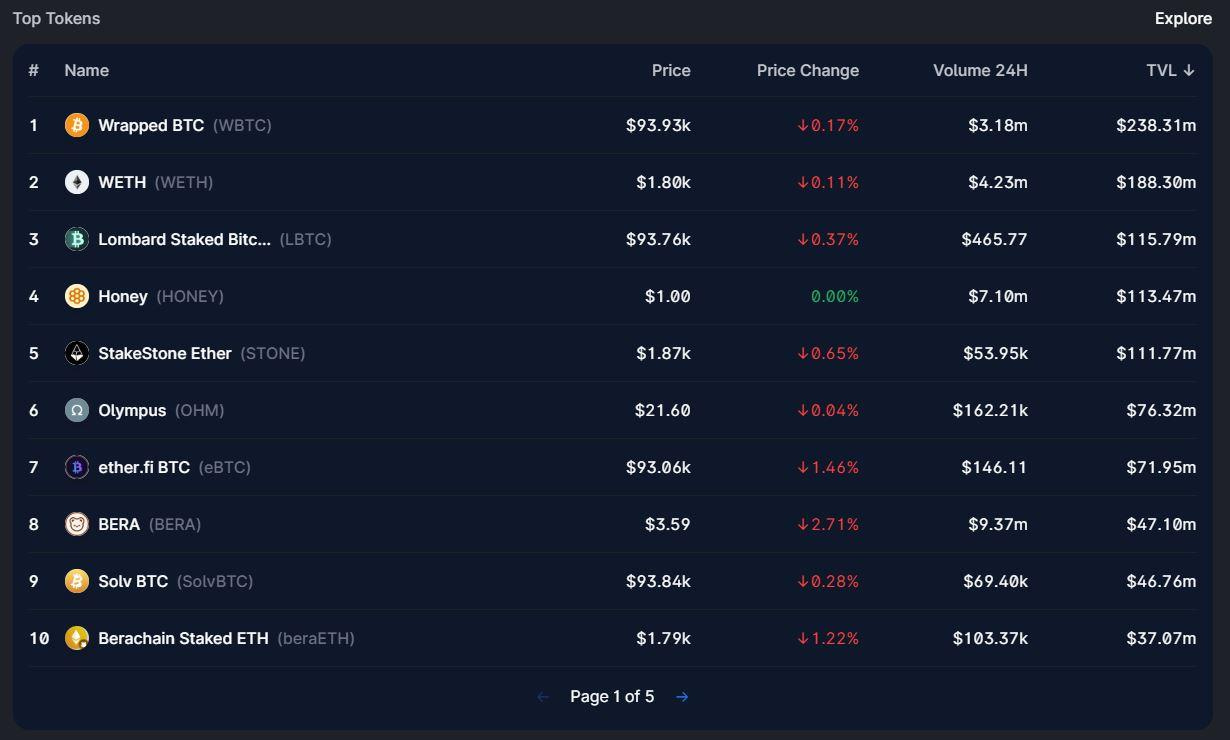The image size is (1230, 740).
Task: Click the StakeStone Ether STONE icon
Action: (x=77, y=353)
